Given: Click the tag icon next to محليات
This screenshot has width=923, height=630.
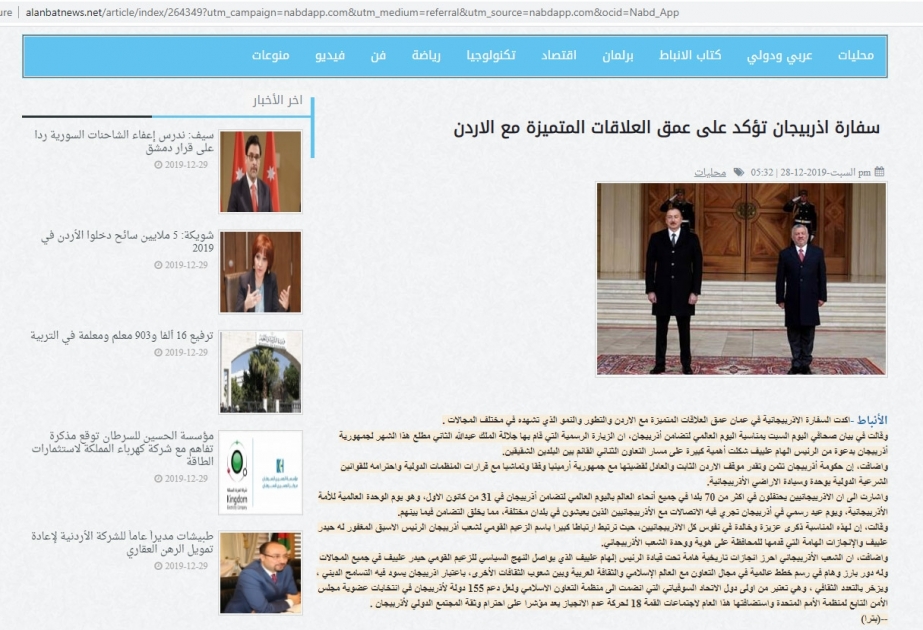Looking at the screenshot, I should coord(738,172).
